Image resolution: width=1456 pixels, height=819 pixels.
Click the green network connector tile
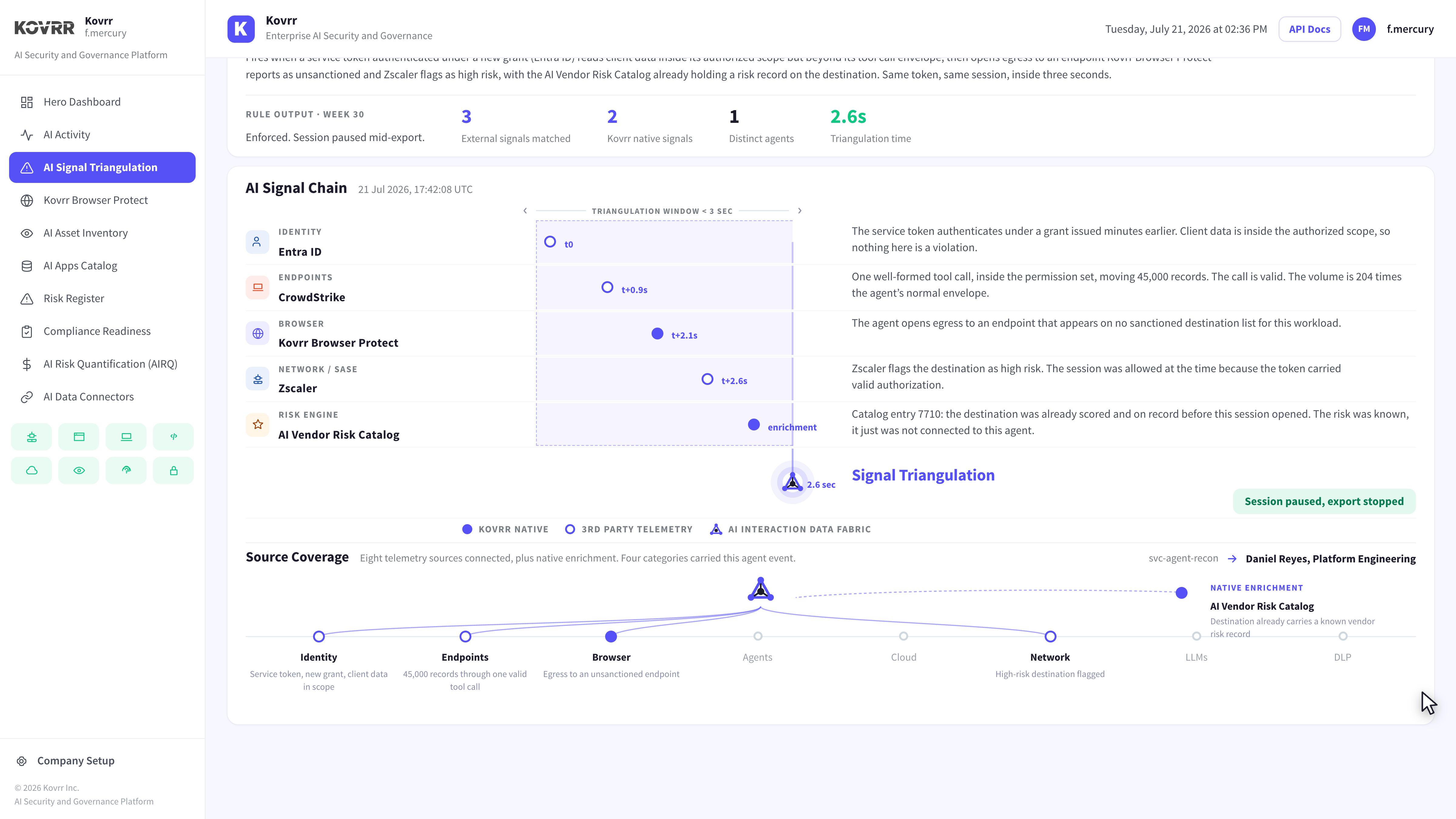point(32,437)
